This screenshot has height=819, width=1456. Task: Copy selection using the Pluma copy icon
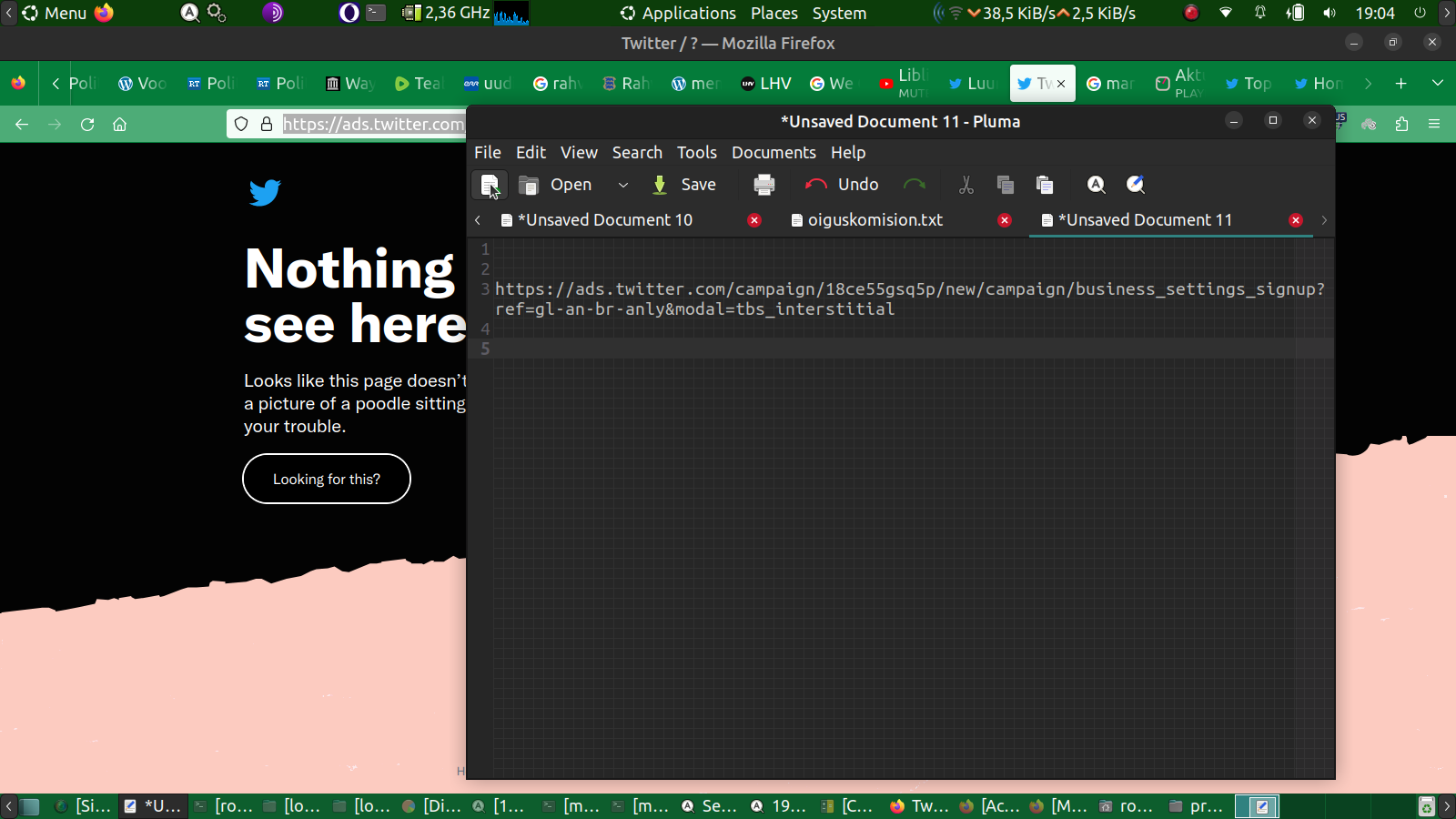click(x=1006, y=185)
